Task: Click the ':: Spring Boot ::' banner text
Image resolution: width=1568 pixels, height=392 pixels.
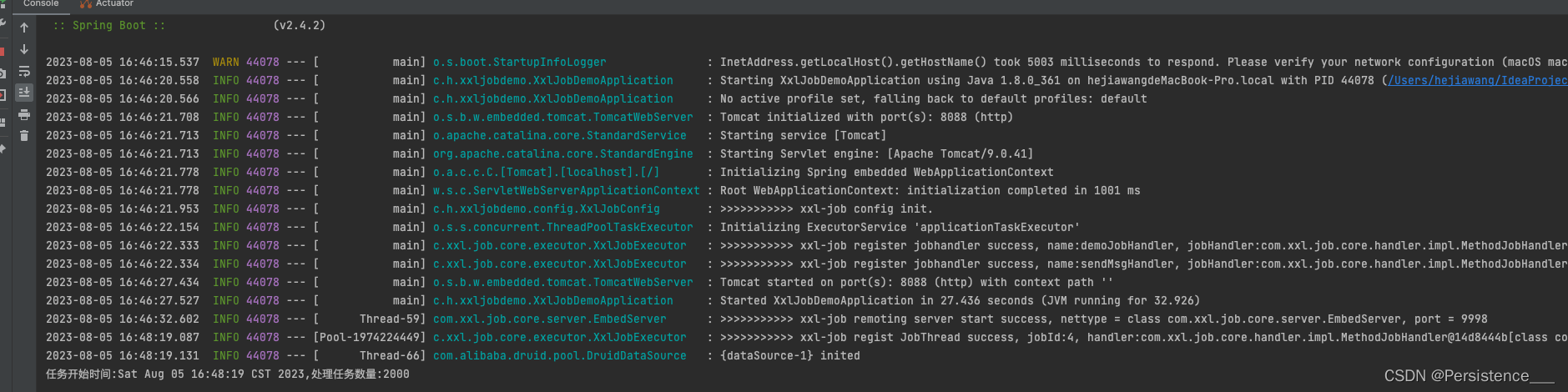Action: click(x=109, y=25)
